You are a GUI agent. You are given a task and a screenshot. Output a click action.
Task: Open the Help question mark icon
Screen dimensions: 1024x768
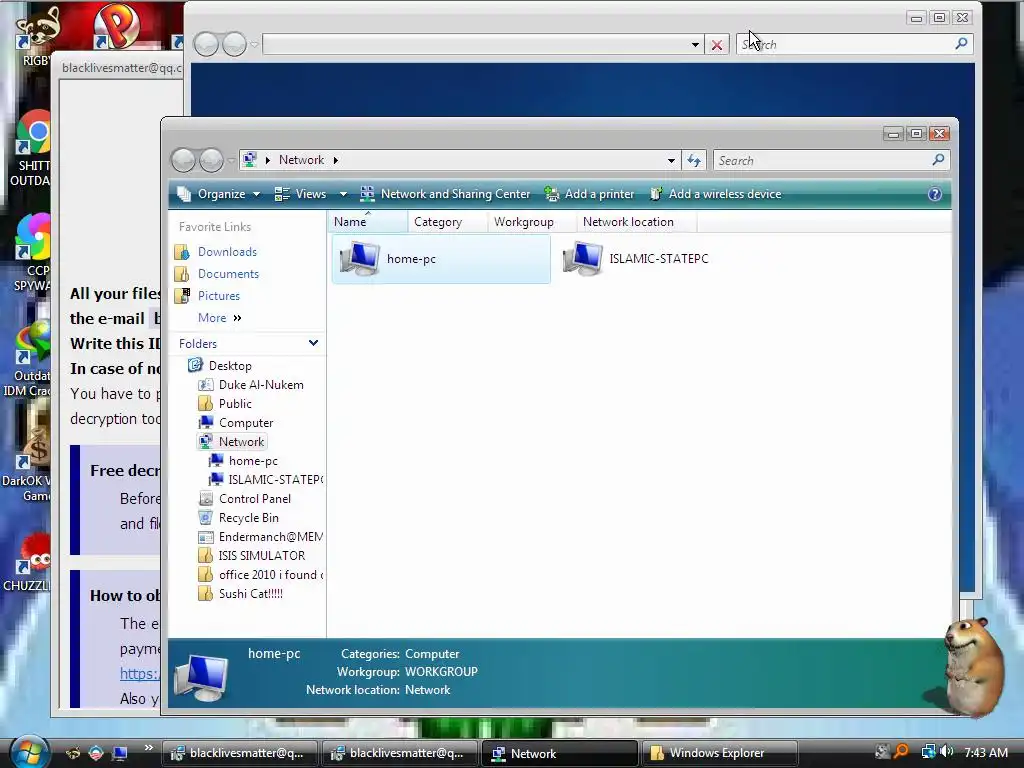(935, 194)
